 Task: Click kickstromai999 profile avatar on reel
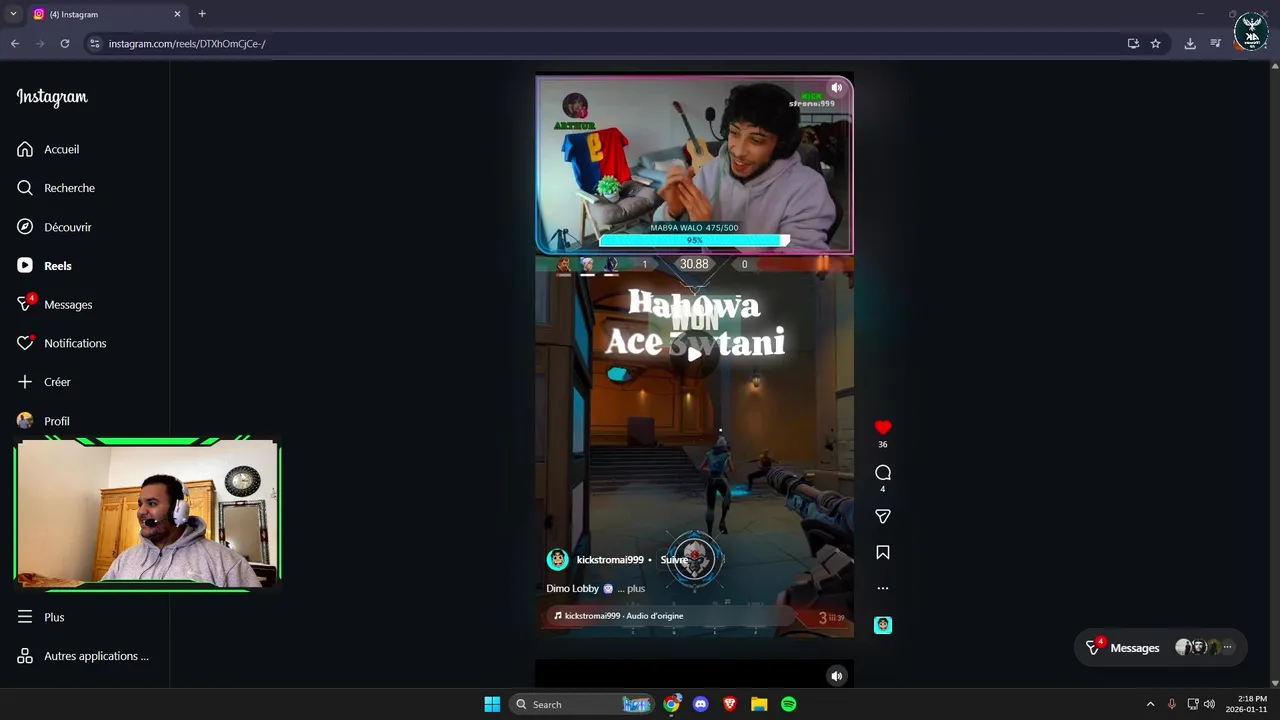coord(557,560)
